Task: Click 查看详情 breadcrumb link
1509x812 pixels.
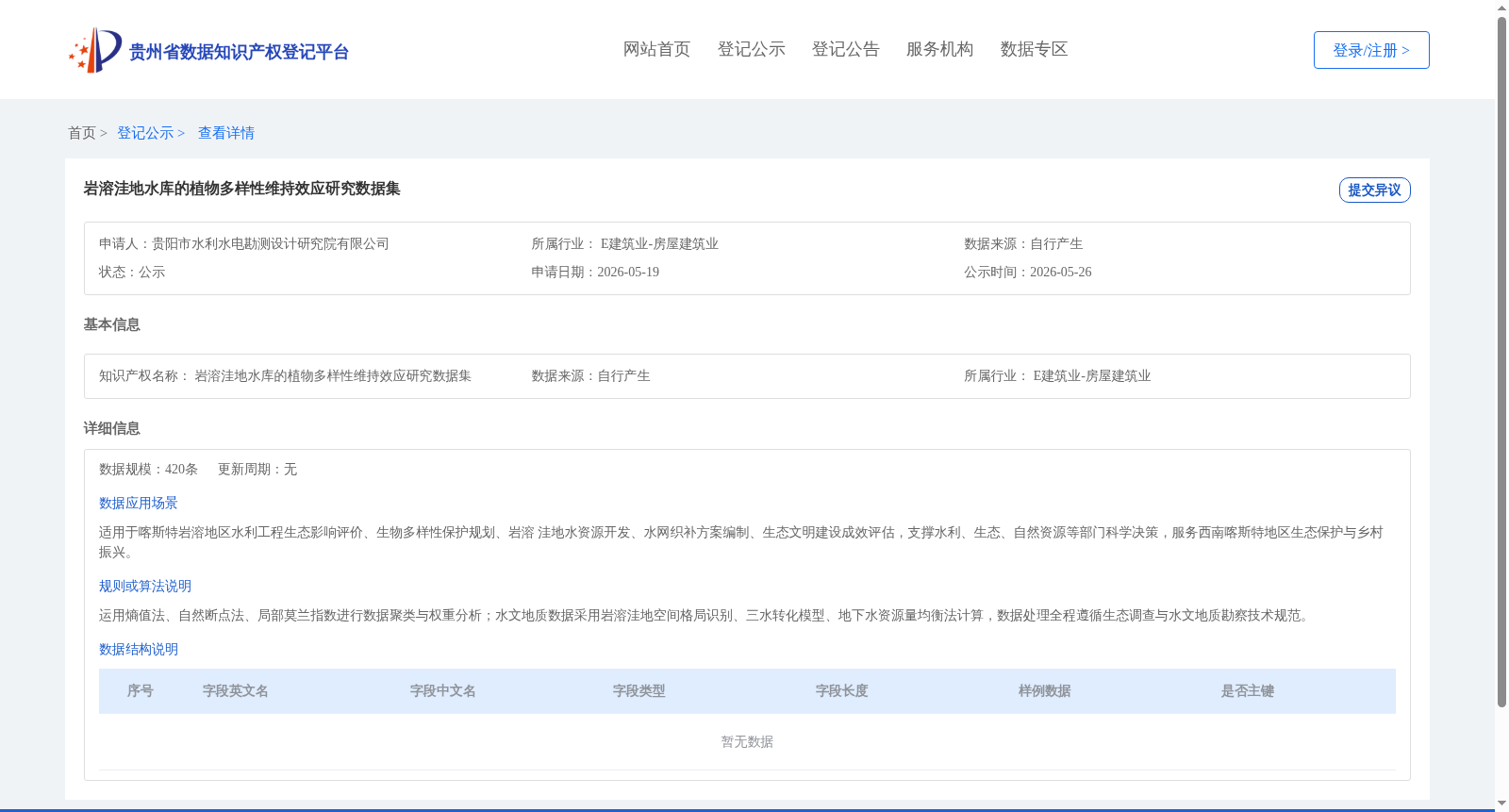Action: pos(226,133)
